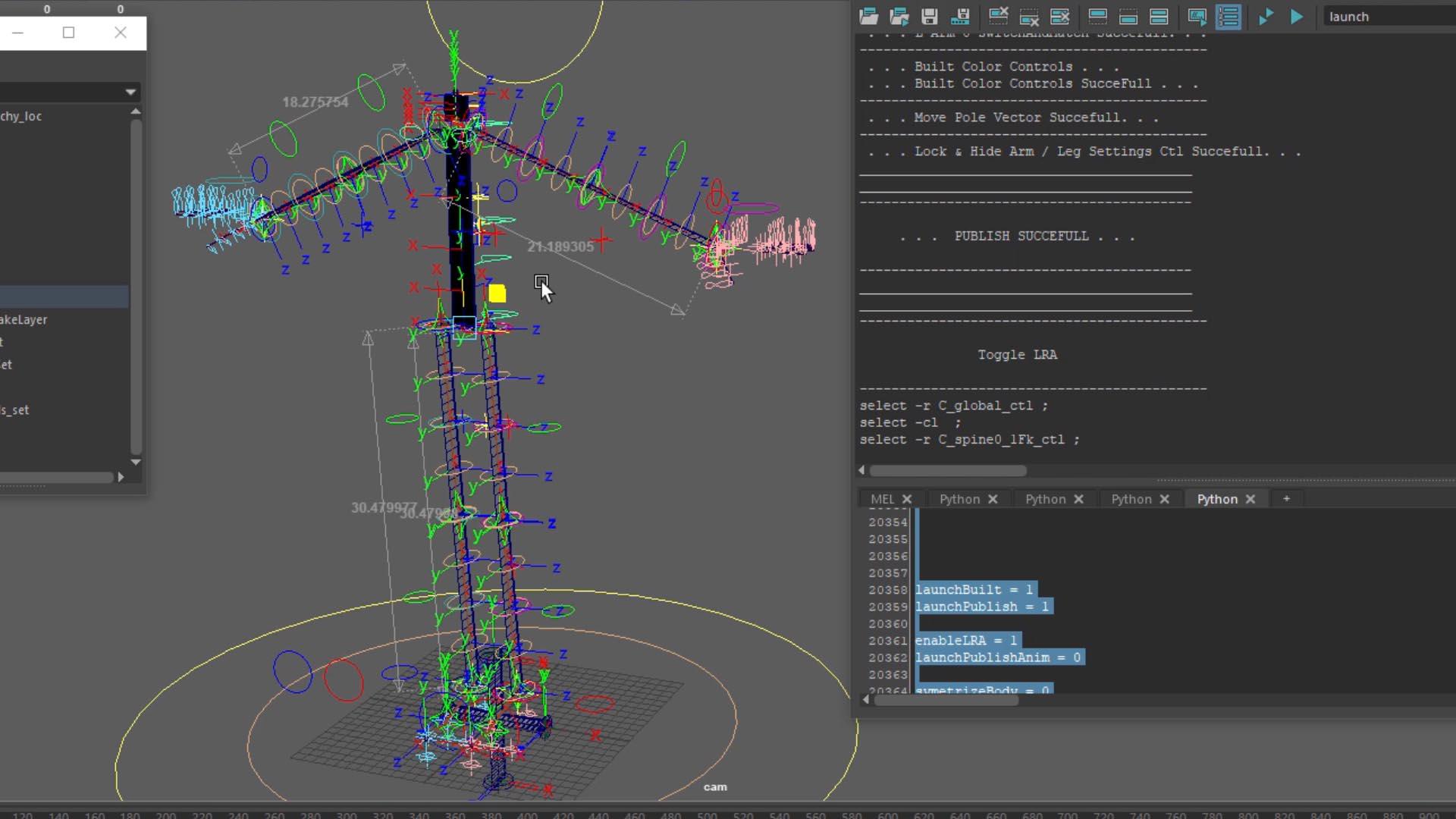The width and height of the screenshot is (1456, 819).
Task: Show only the input pane
Action: 1128,17
